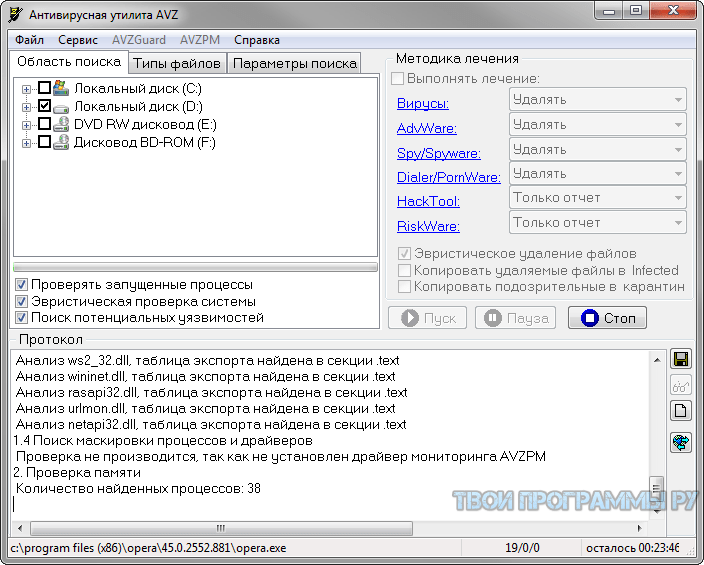Click the protocol vertical scrollbar up arrow
704x565 pixels.
[656, 358]
